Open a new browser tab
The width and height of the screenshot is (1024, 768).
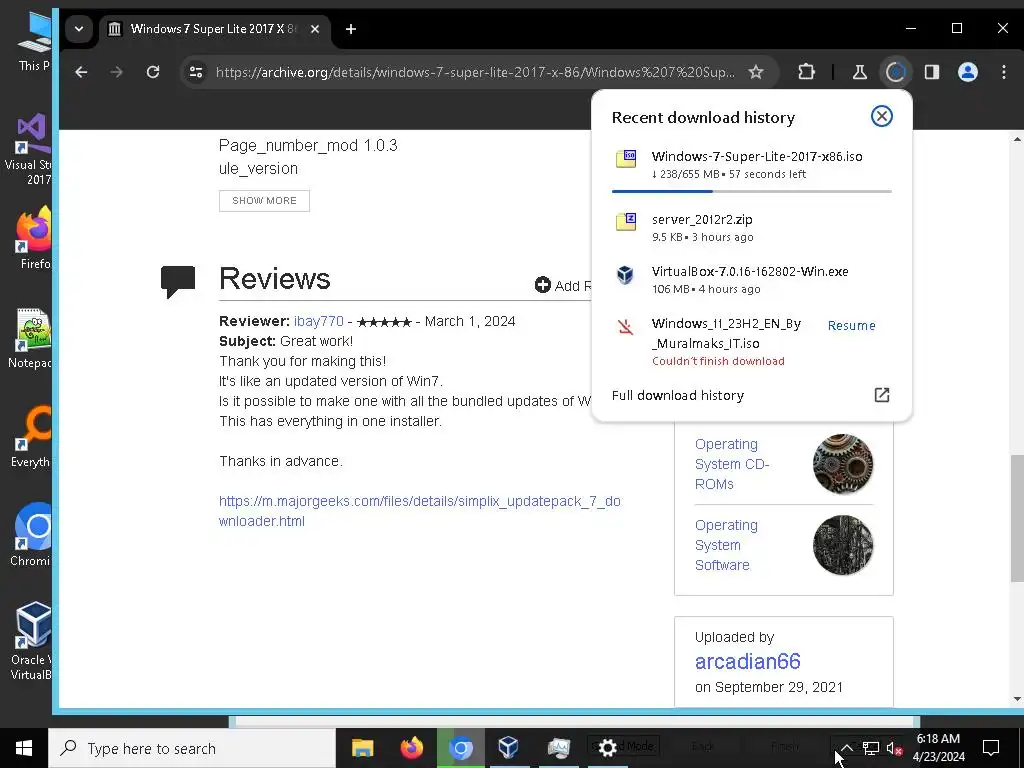click(351, 29)
